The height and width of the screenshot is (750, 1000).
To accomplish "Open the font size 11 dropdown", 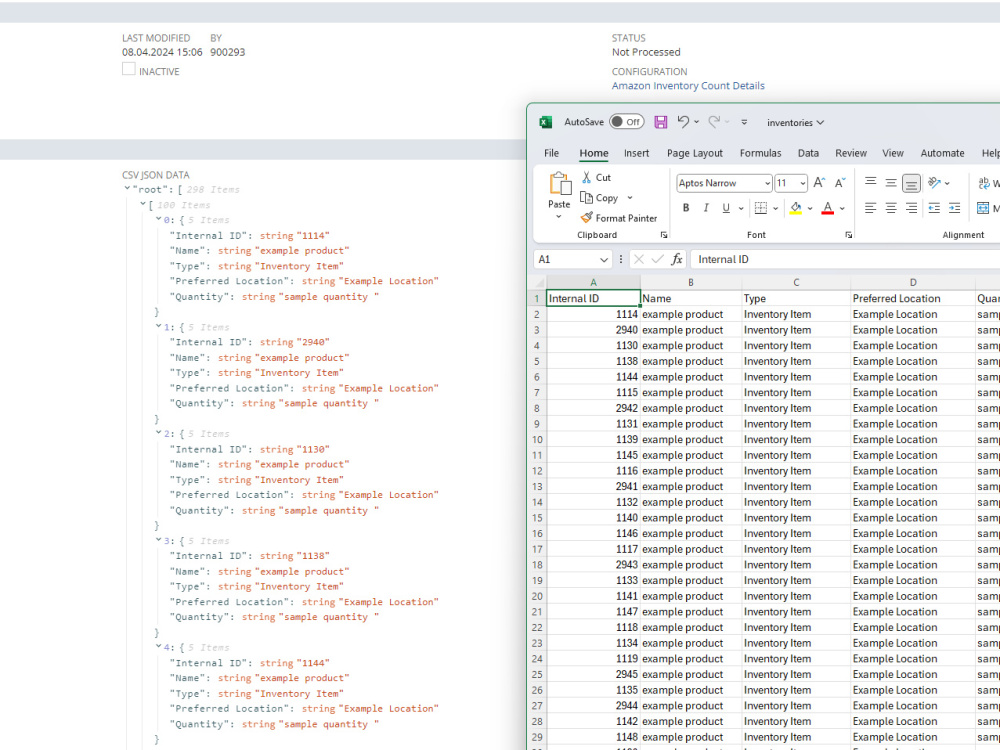I will point(789,183).
